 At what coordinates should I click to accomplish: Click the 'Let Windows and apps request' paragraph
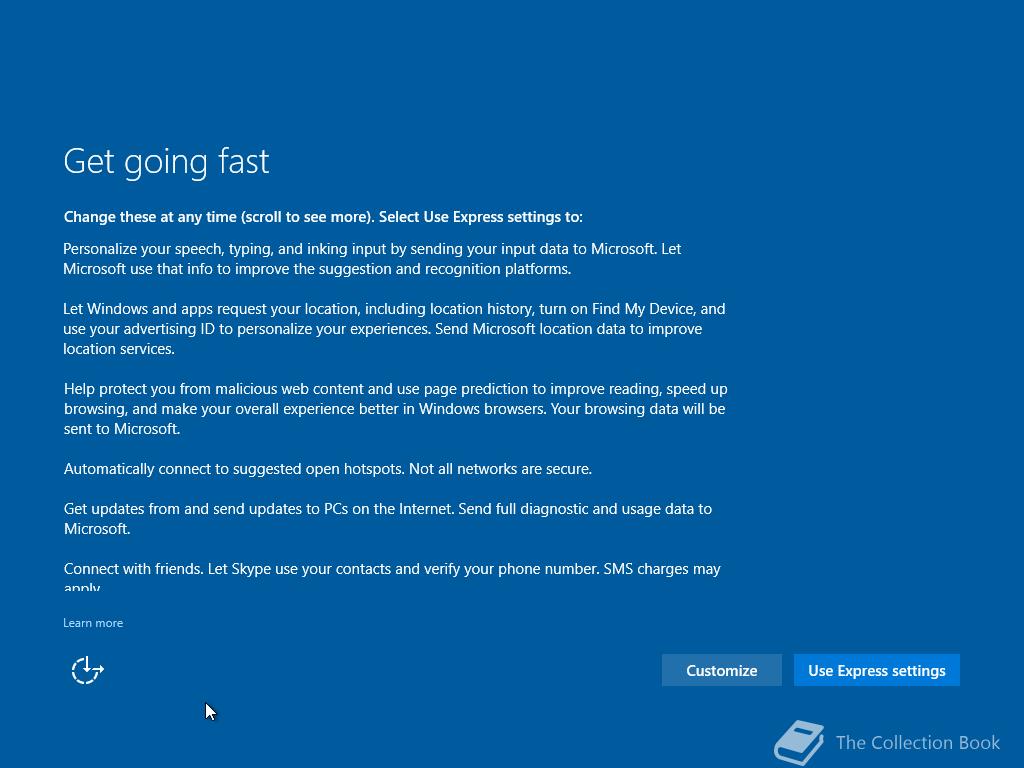pyautogui.click(x=394, y=328)
